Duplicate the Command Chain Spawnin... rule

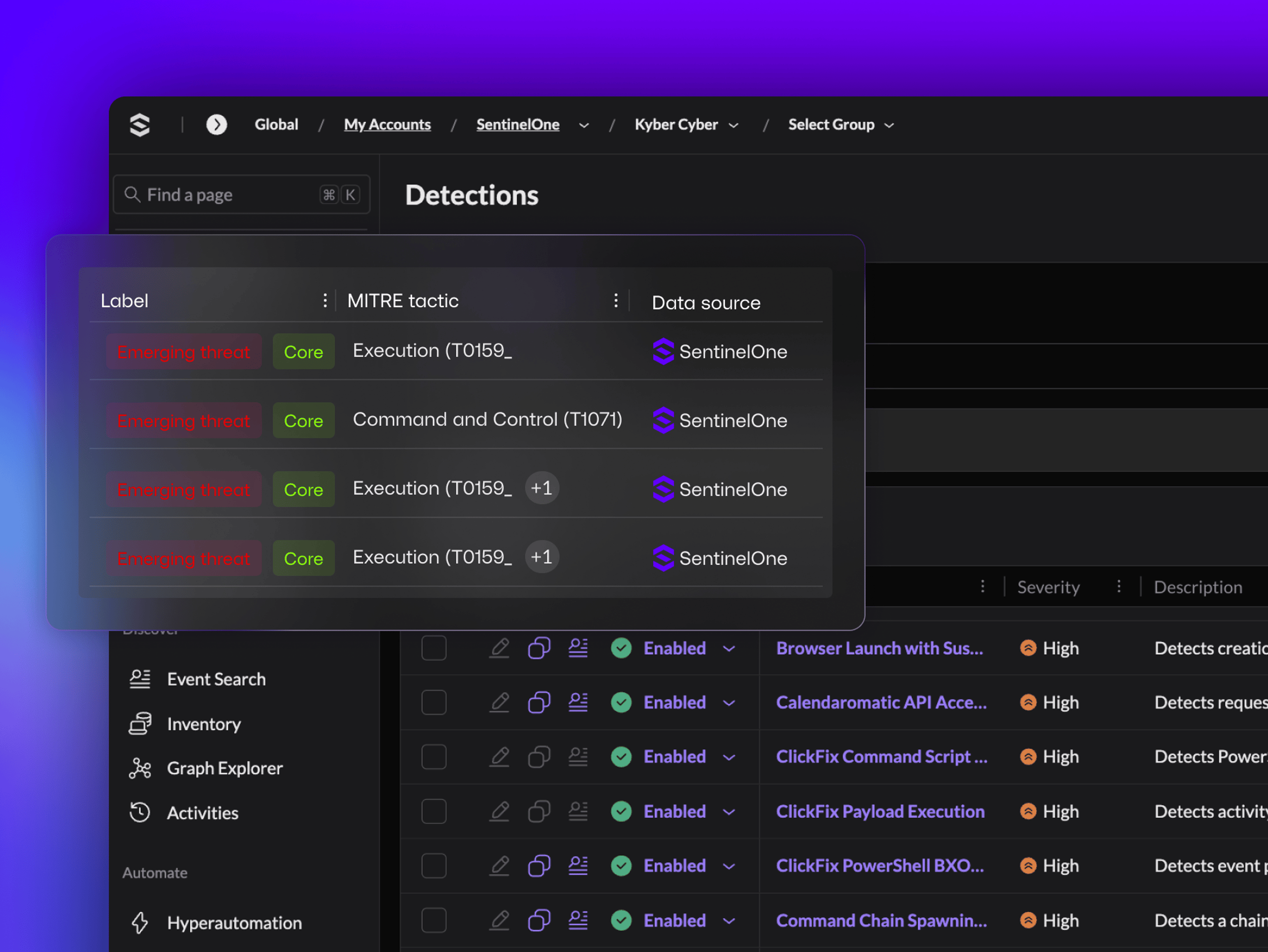point(539,920)
